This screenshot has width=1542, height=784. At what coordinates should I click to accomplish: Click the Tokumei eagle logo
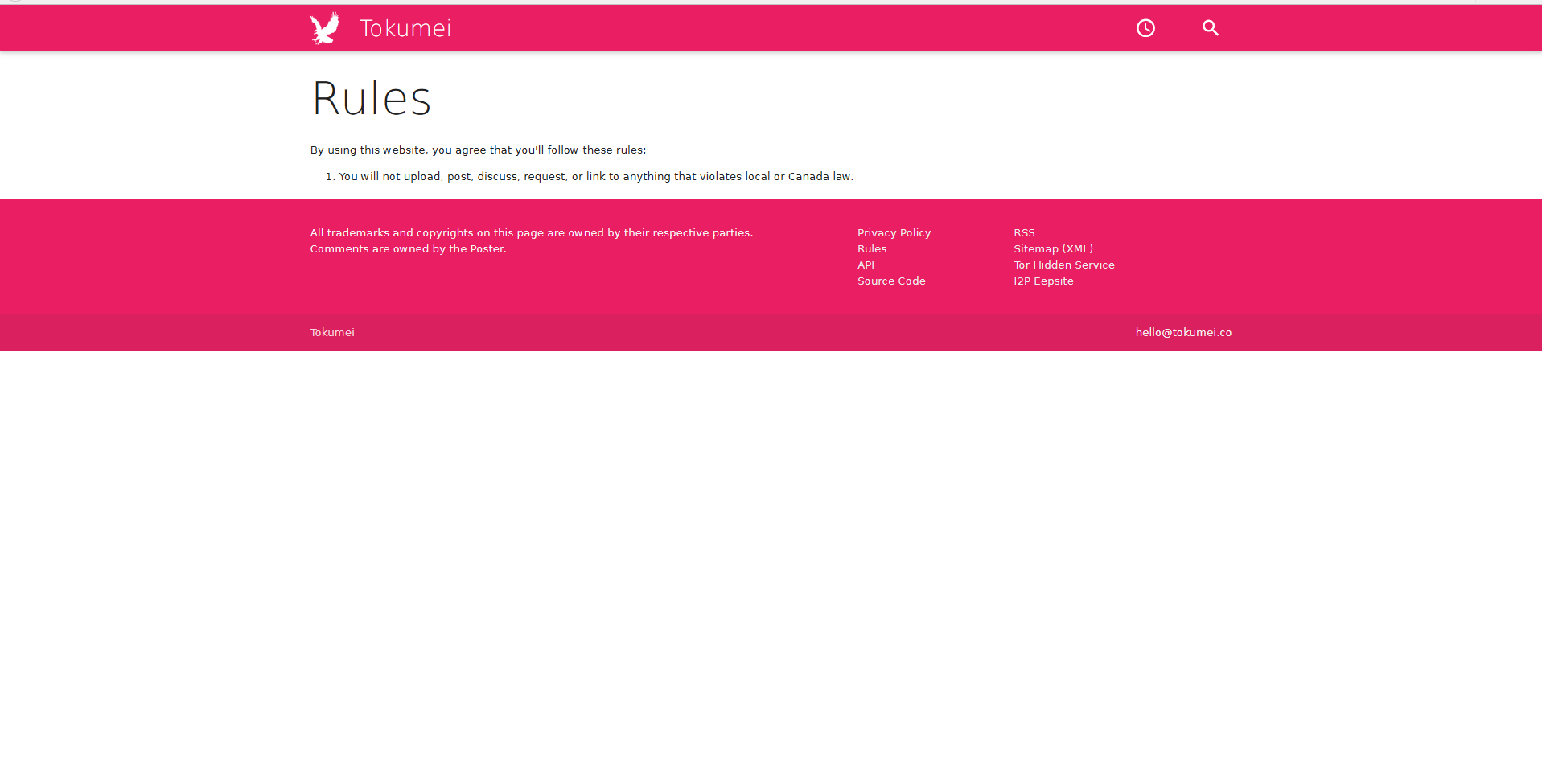325,28
